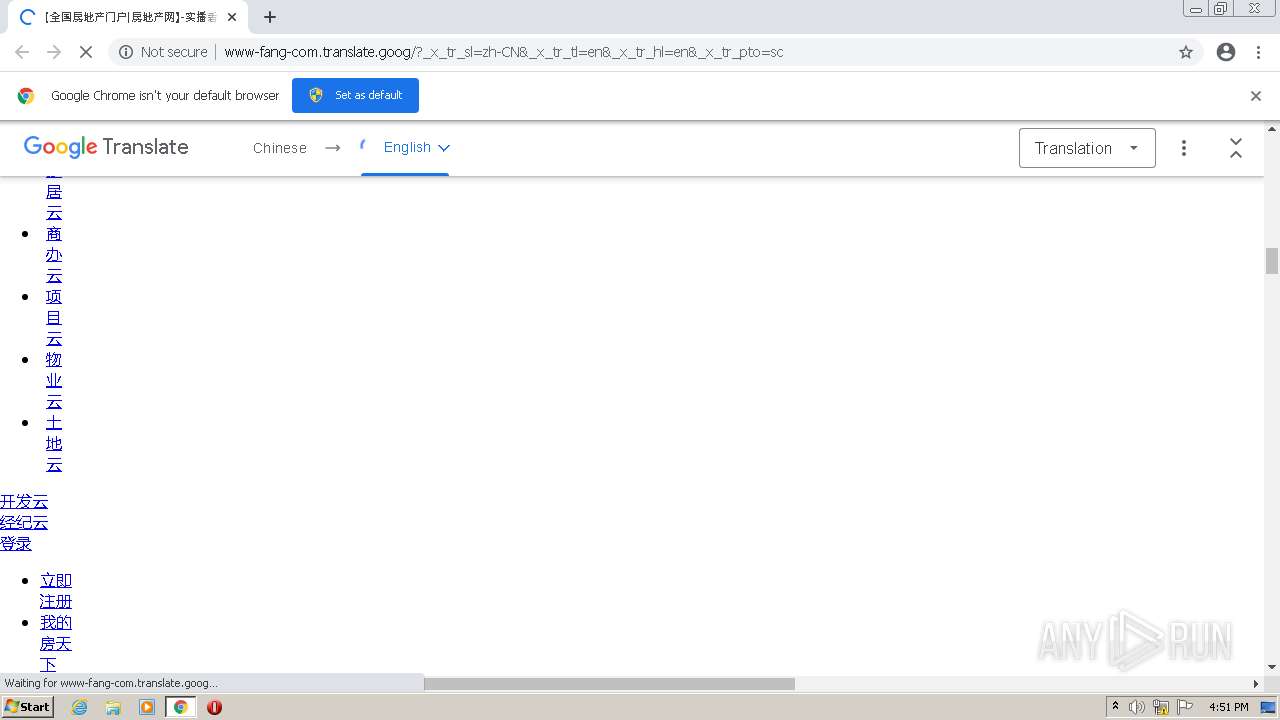Open the red security taskbar icon
Screen dimensions: 1280x720
pyautogui.click(x=214, y=707)
